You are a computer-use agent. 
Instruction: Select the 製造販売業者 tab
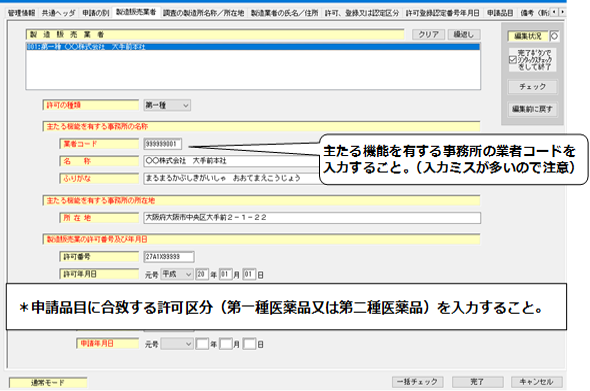136,12
